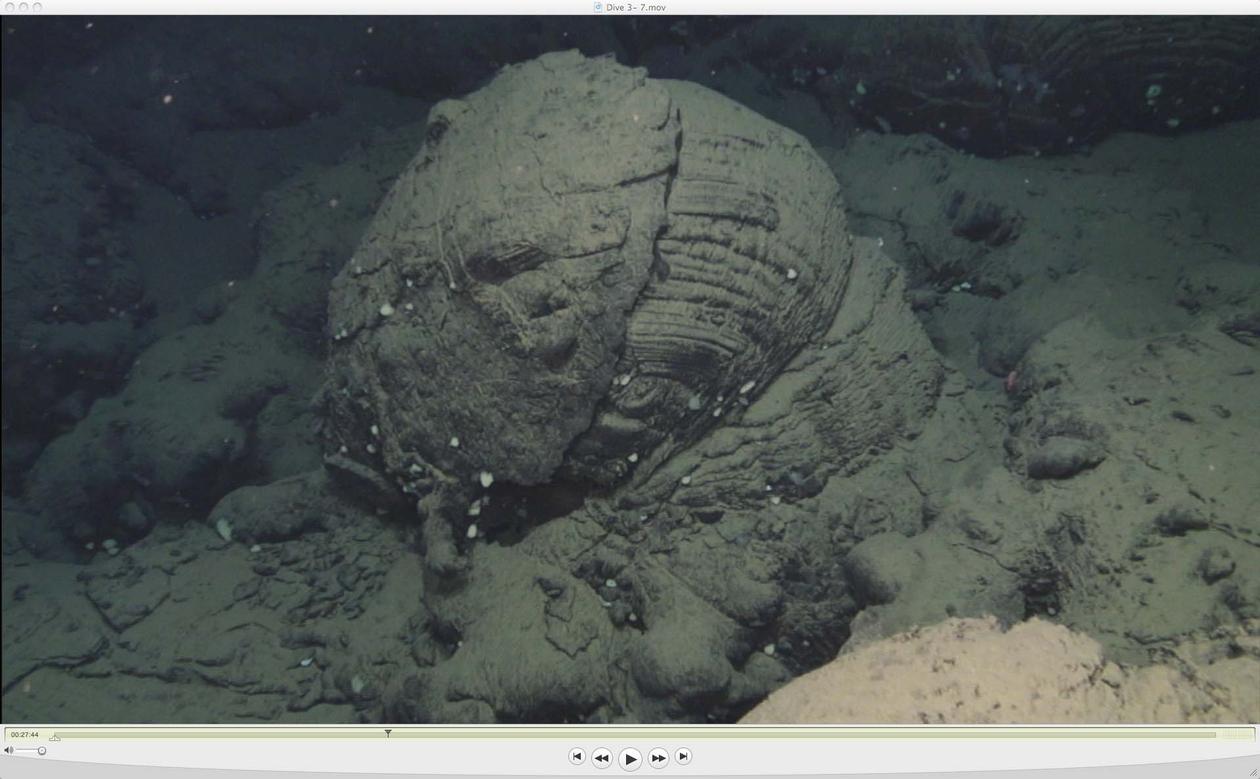This screenshot has height=779, width=1260.
Task: Mute audio via the speaker icon
Action: coord(9,750)
